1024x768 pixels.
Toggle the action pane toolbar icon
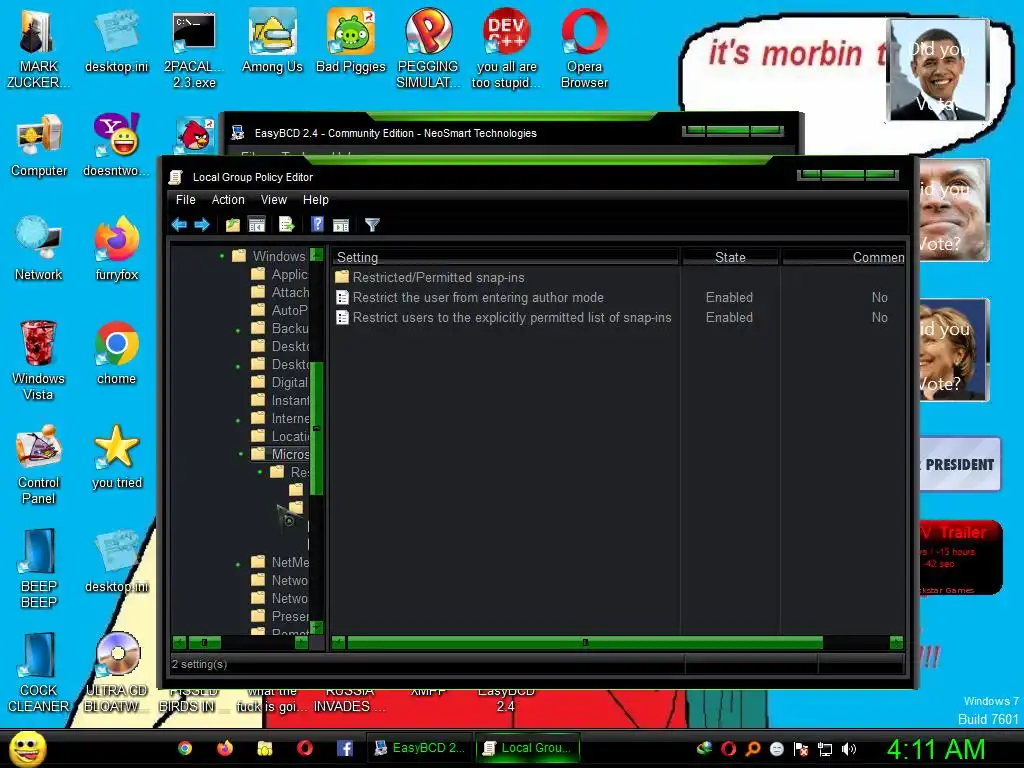coord(341,225)
